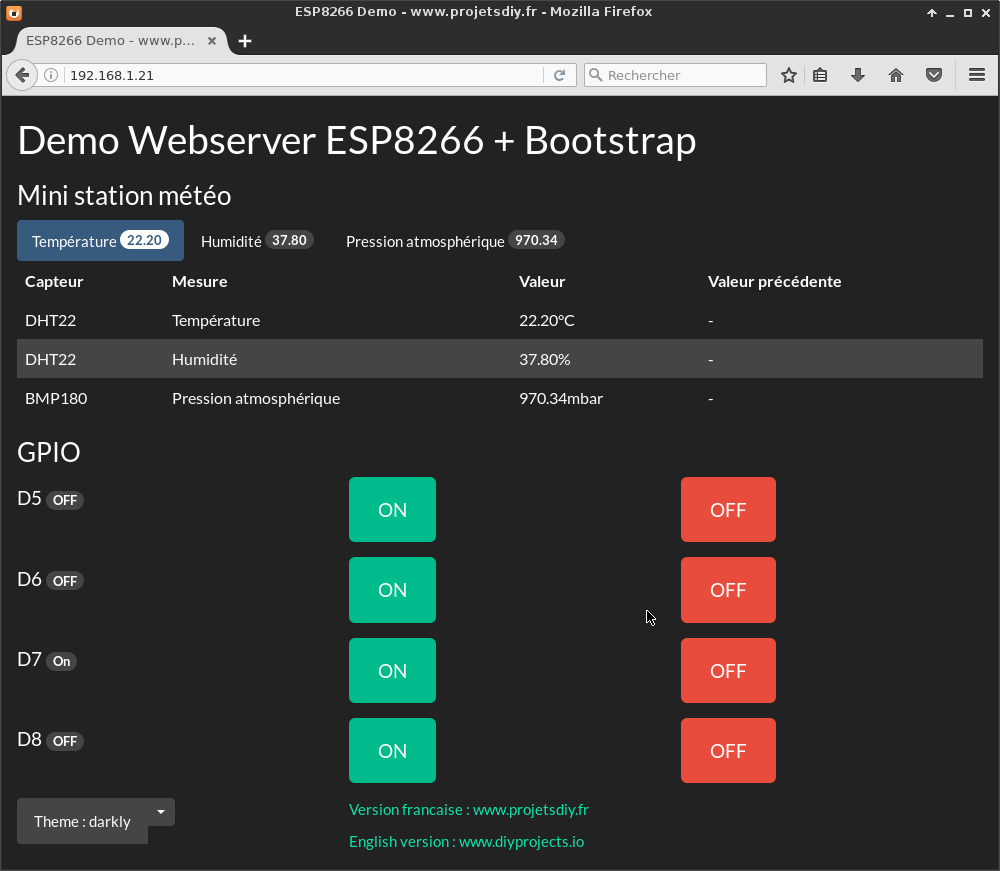Turn D5 on with green ON button
The height and width of the screenshot is (871, 1000).
(392, 510)
